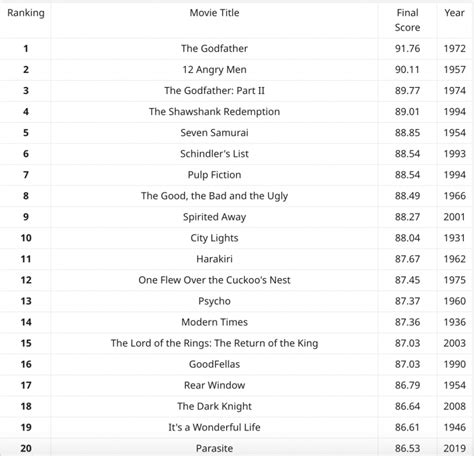Click Seven Samurai title
The width and height of the screenshot is (474, 456).
click(214, 133)
